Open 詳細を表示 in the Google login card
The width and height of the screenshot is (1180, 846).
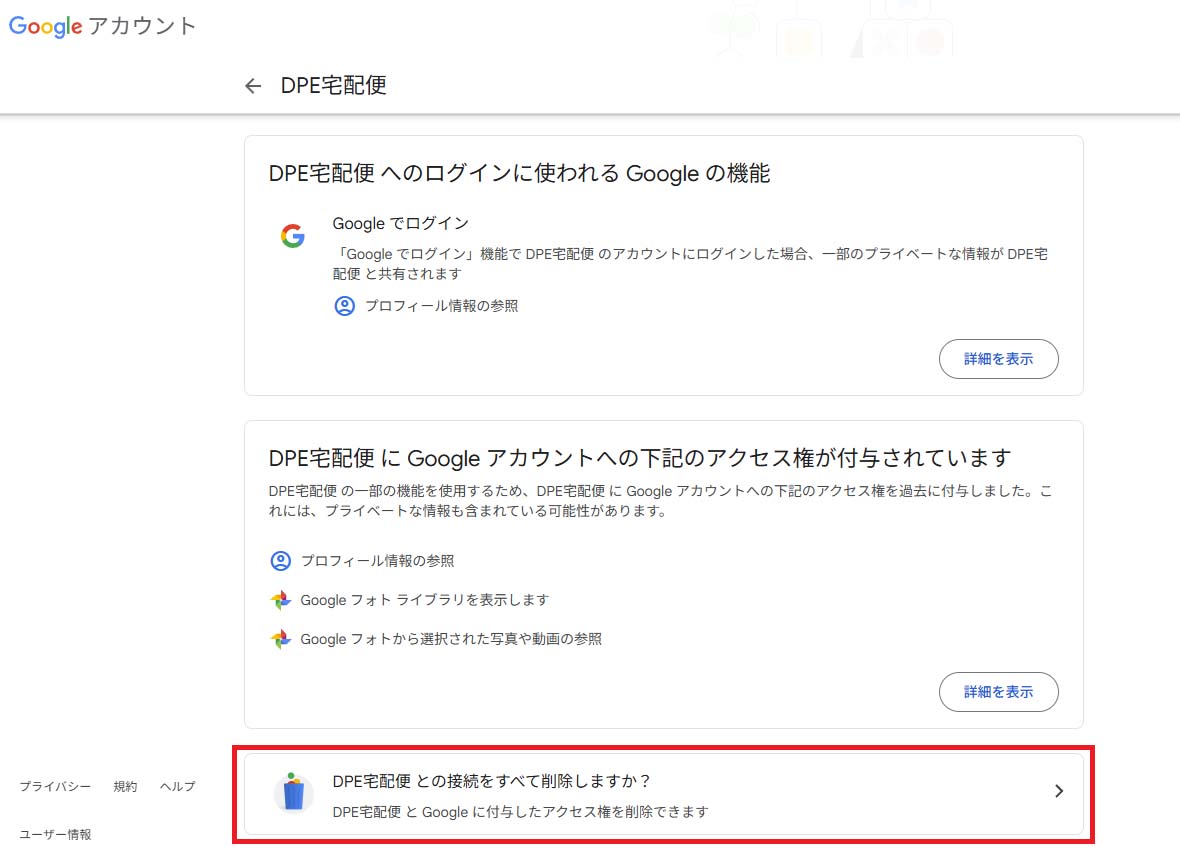point(999,359)
